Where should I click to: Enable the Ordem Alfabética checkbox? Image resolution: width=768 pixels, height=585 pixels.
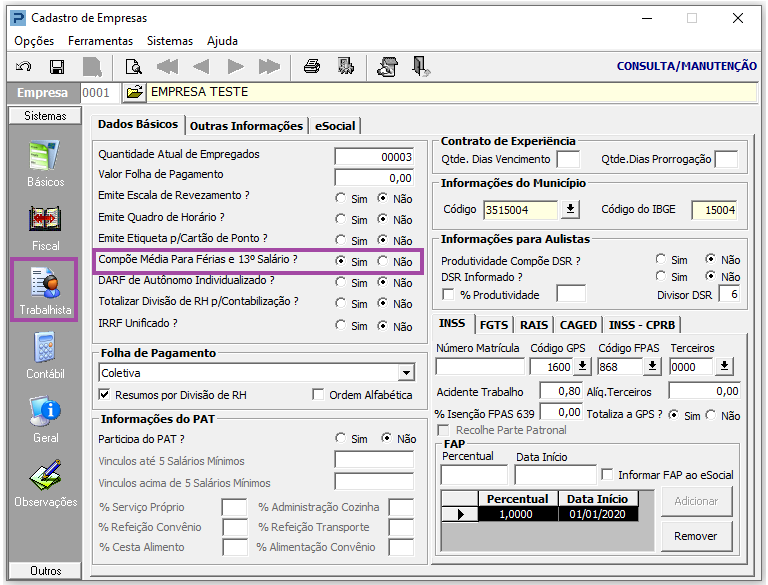pyautogui.click(x=319, y=395)
